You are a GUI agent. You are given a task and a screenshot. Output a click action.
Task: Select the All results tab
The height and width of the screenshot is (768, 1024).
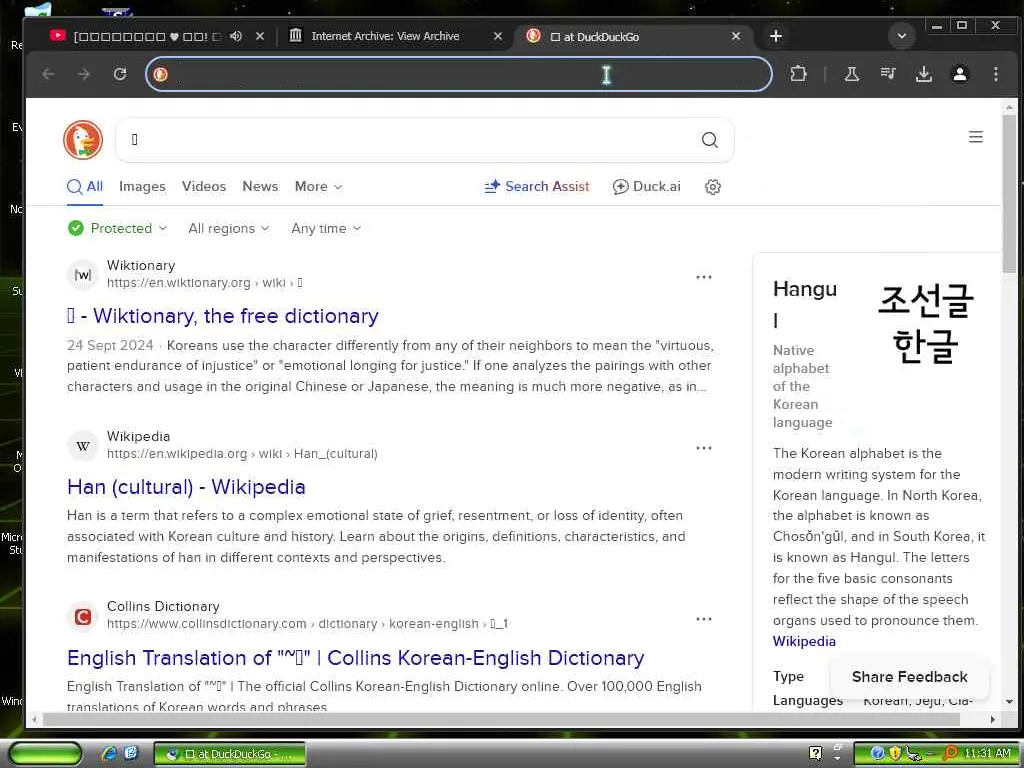85,187
